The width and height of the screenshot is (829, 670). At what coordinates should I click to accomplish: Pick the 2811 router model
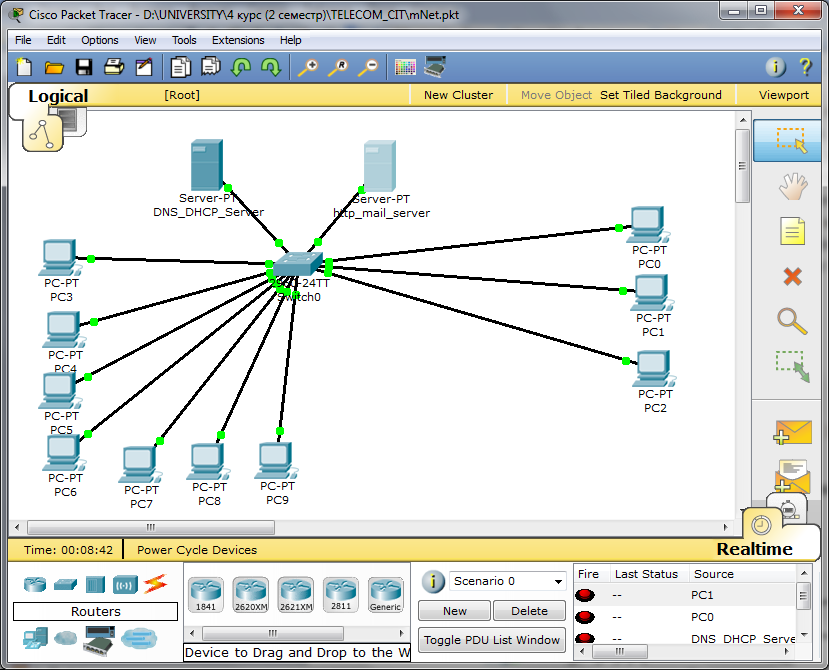340,595
